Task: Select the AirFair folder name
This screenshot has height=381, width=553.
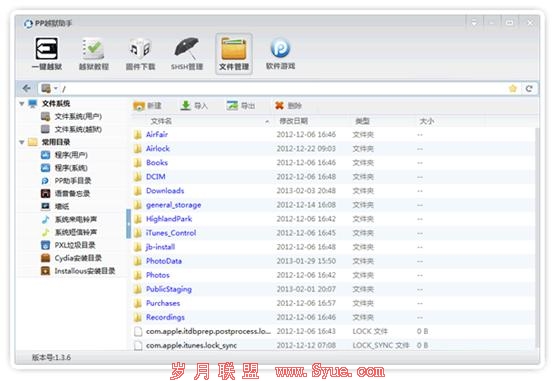Action: pos(157,134)
